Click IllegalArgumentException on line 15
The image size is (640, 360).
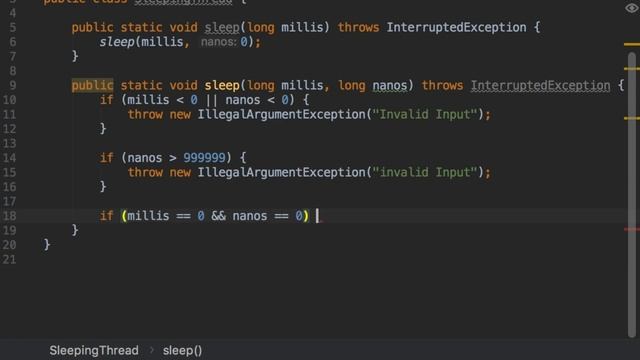point(281,172)
